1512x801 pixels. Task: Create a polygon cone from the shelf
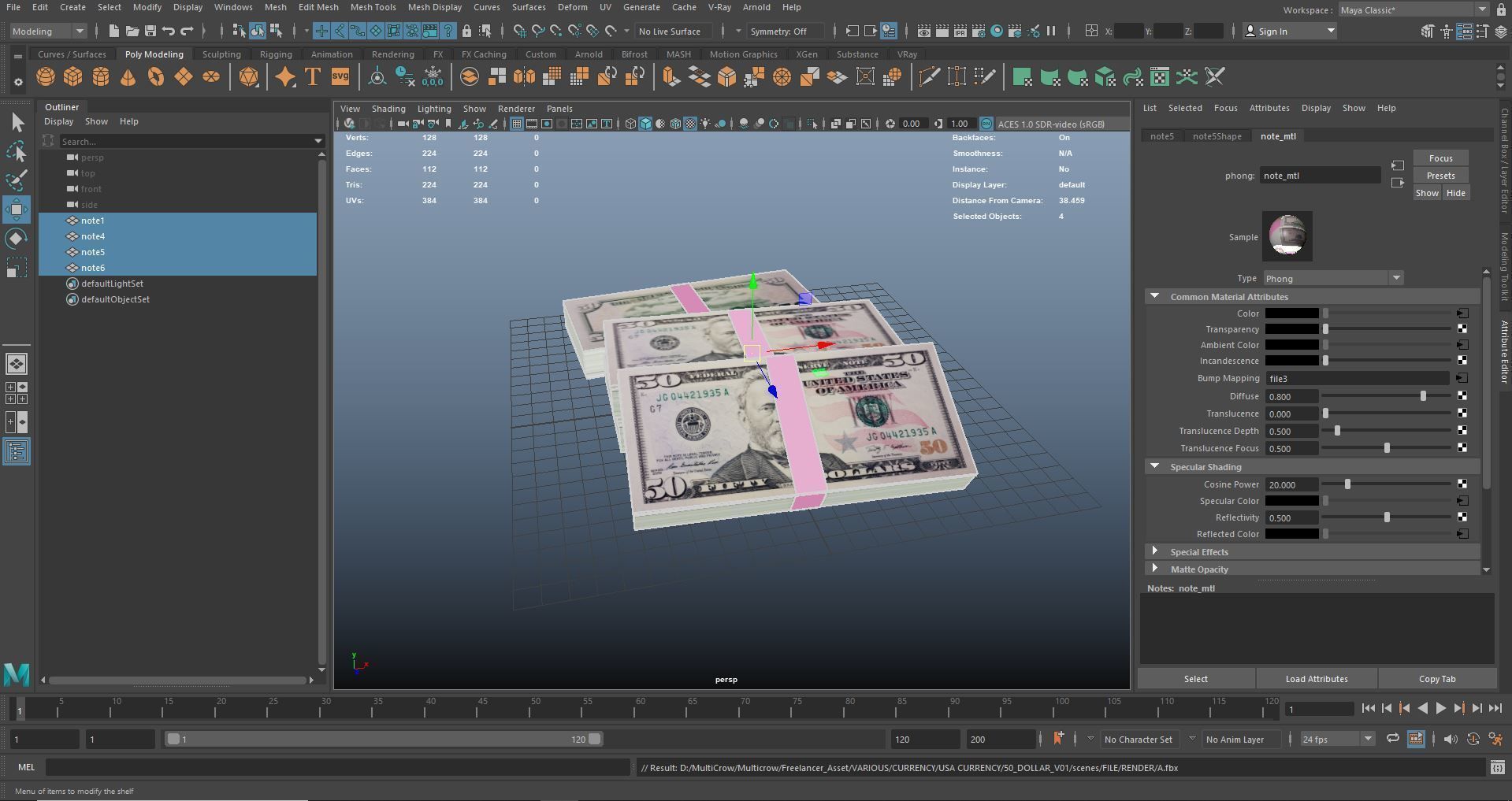(128, 77)
